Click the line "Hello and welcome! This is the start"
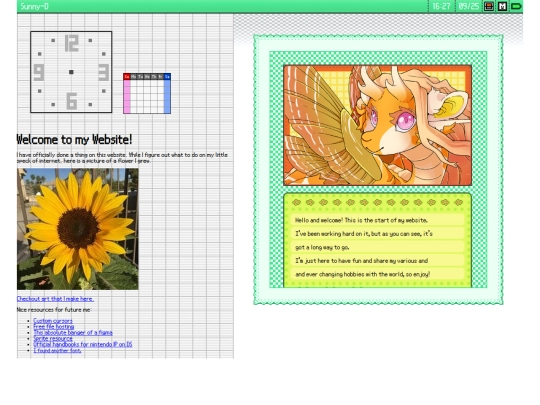Screen dimensions: 540x405 (361, 220)
